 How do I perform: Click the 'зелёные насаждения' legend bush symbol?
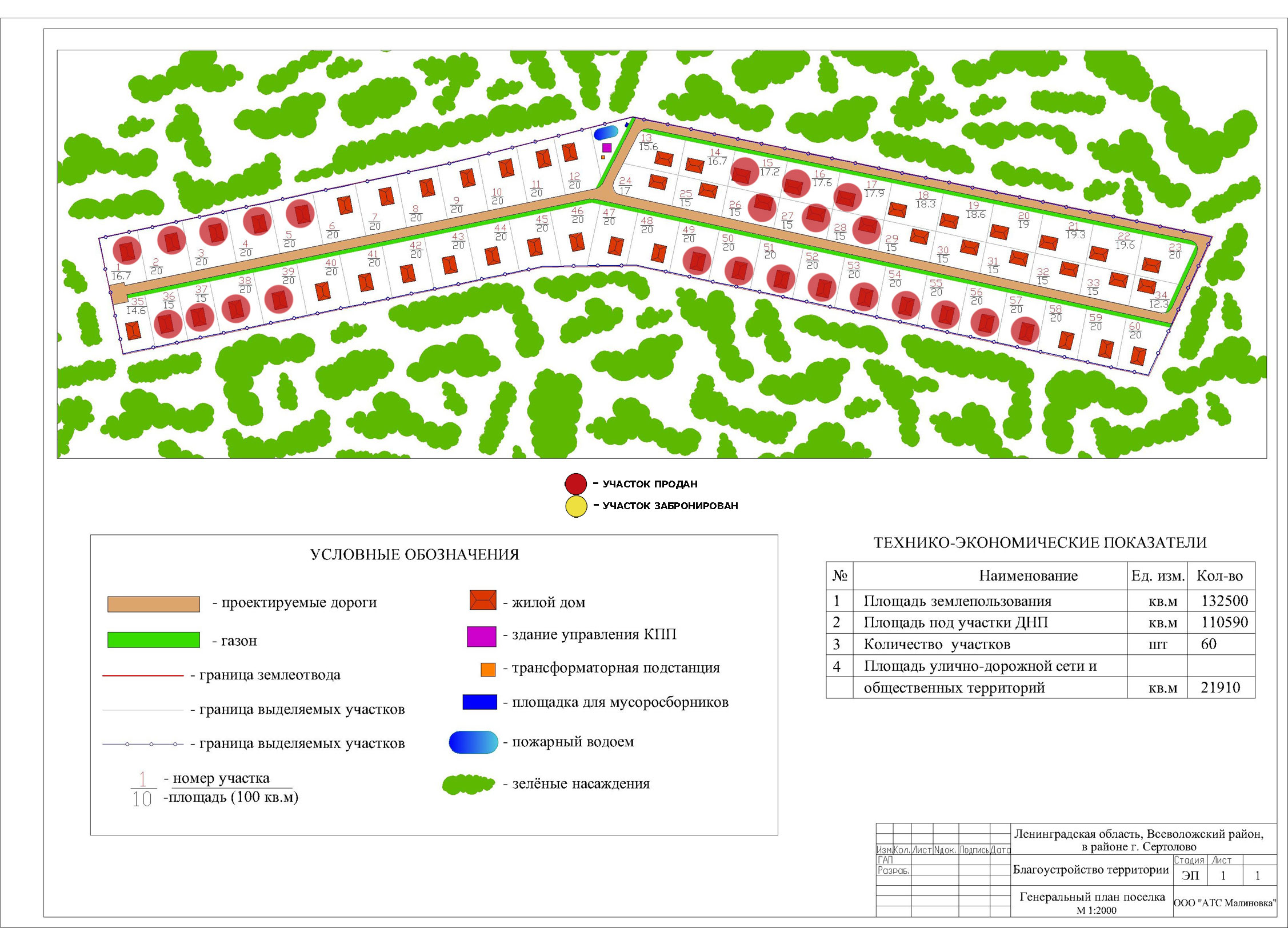click(469, 785)
